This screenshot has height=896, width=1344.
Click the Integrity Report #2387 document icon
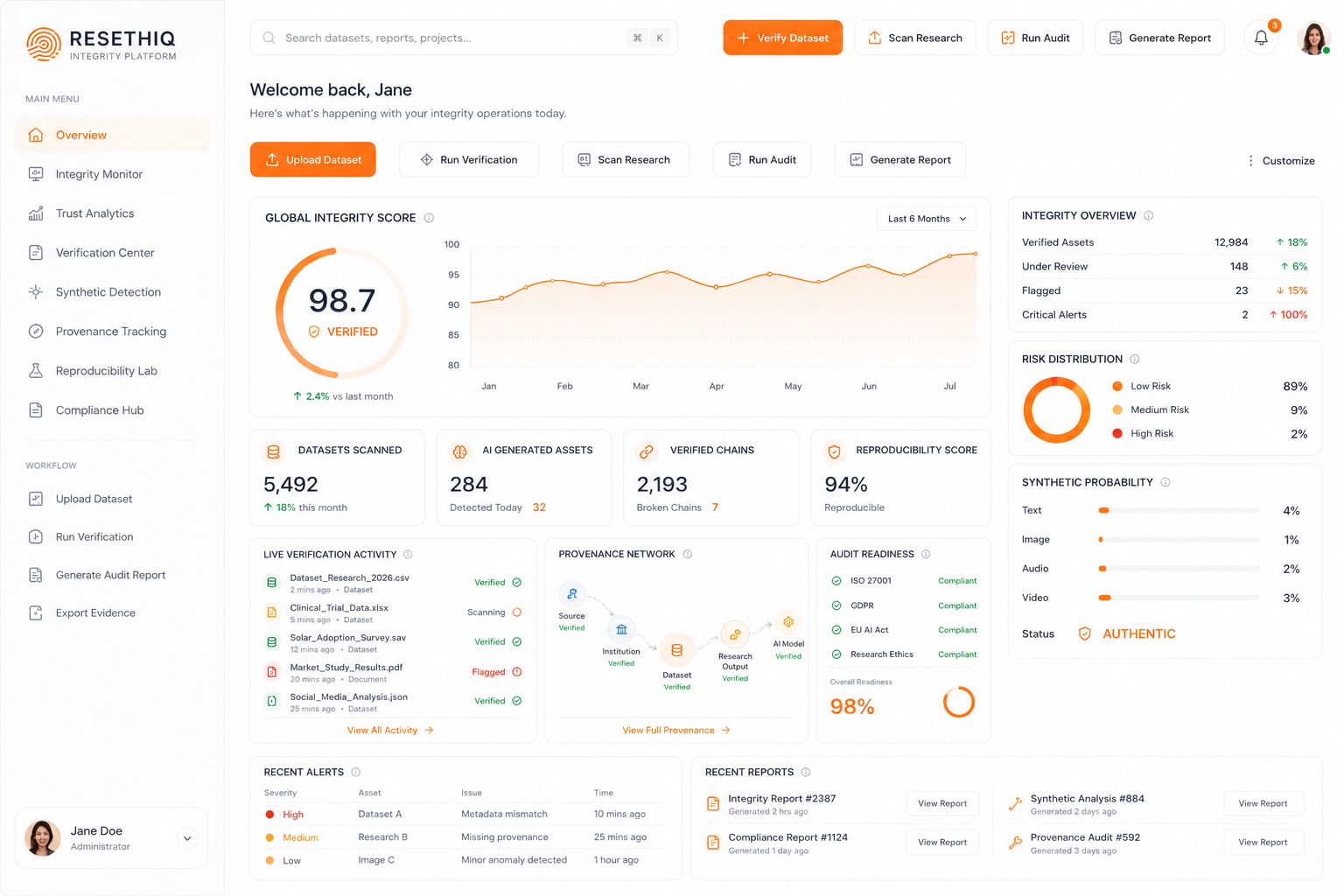(x=713, y=804)
